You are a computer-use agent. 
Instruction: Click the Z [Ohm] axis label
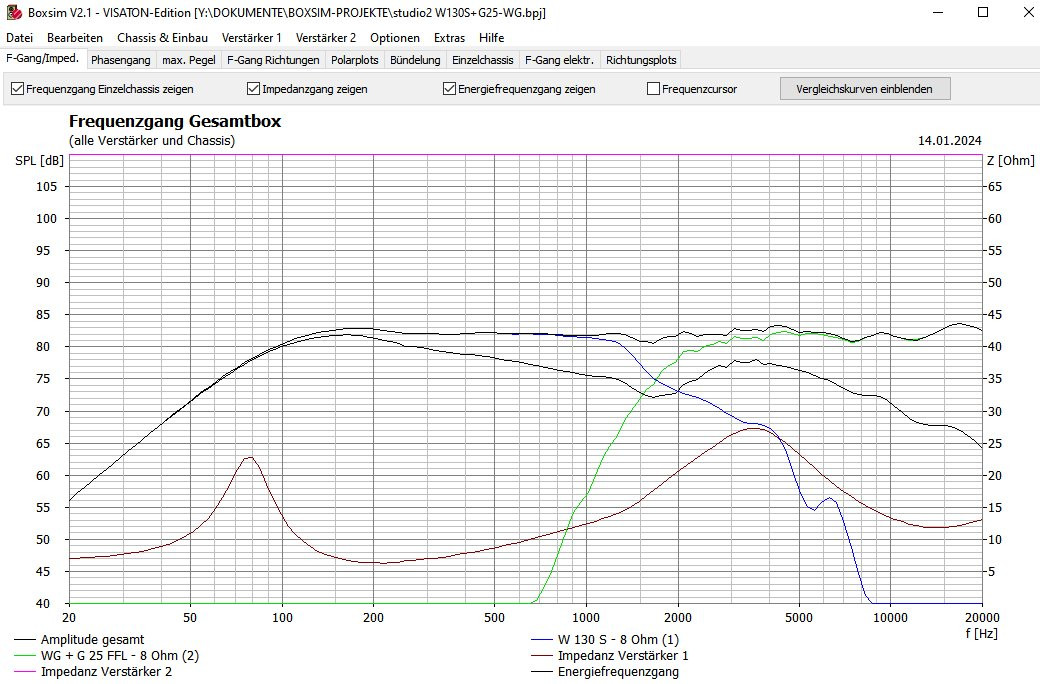(1010, 161)
